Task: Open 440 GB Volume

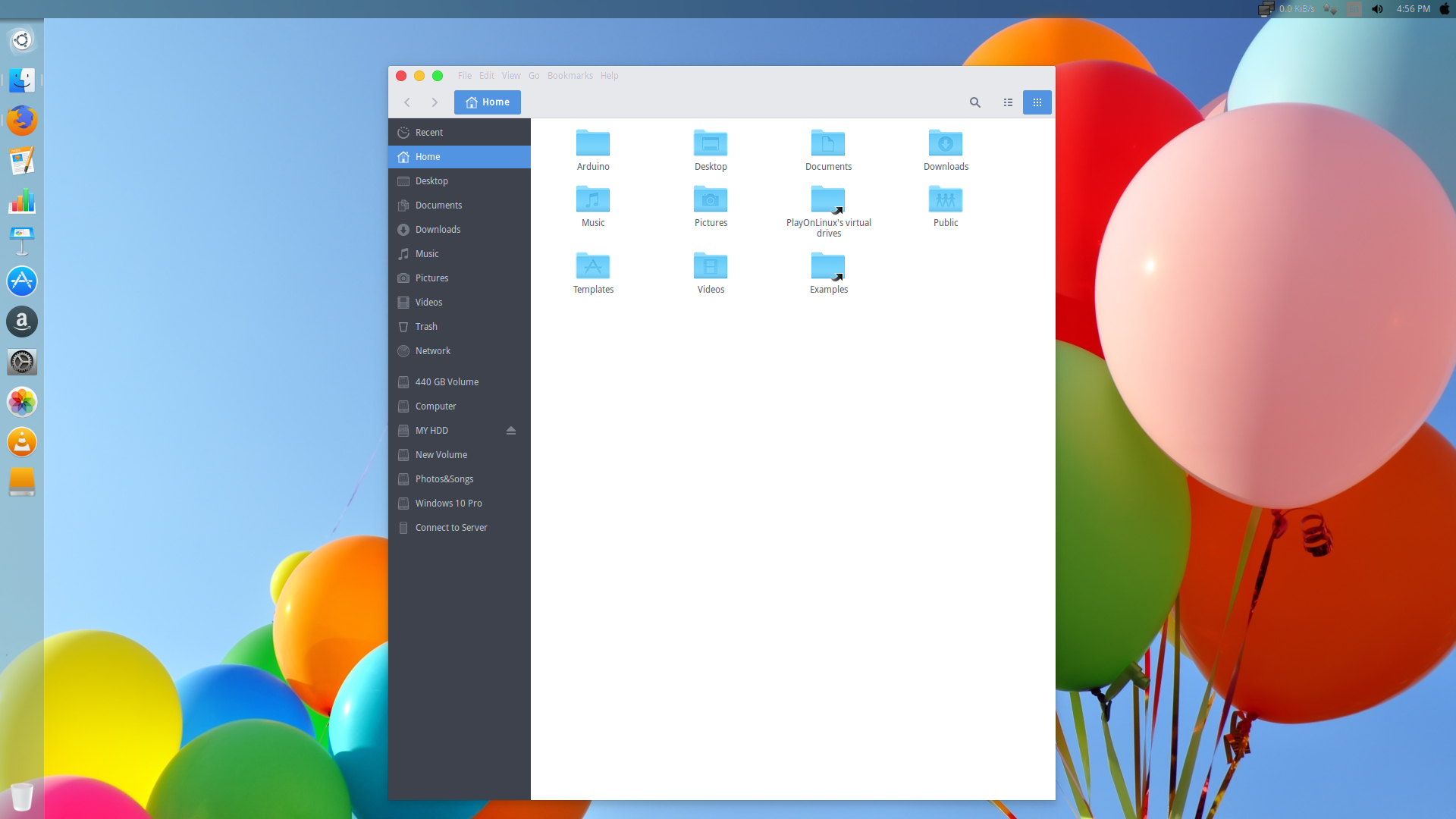Action: pyautogui.click(x=460, y=382)
